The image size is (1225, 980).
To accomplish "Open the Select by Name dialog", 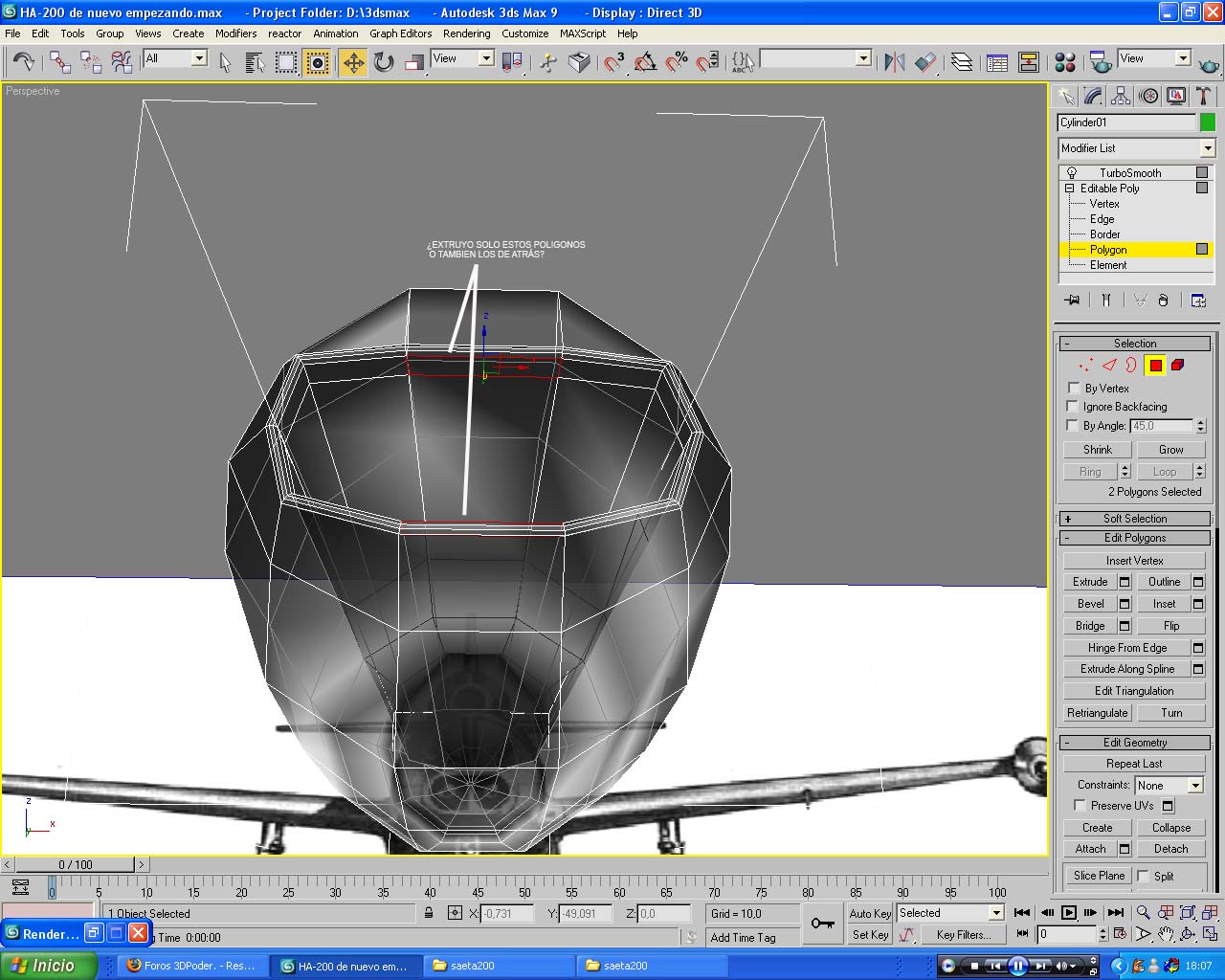I will click(256, 63).
